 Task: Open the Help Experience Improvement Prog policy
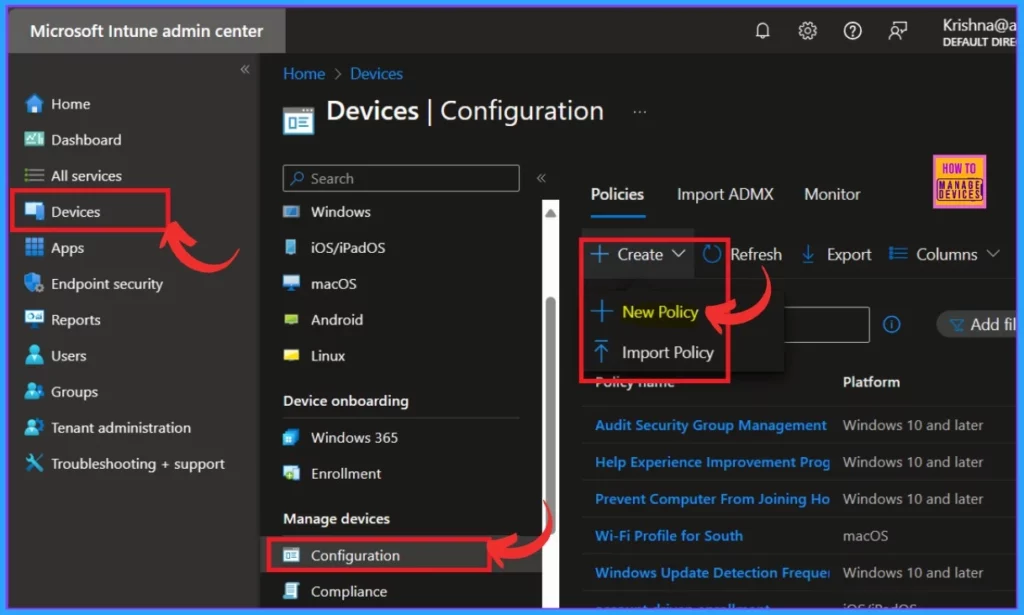coord(712,462)
